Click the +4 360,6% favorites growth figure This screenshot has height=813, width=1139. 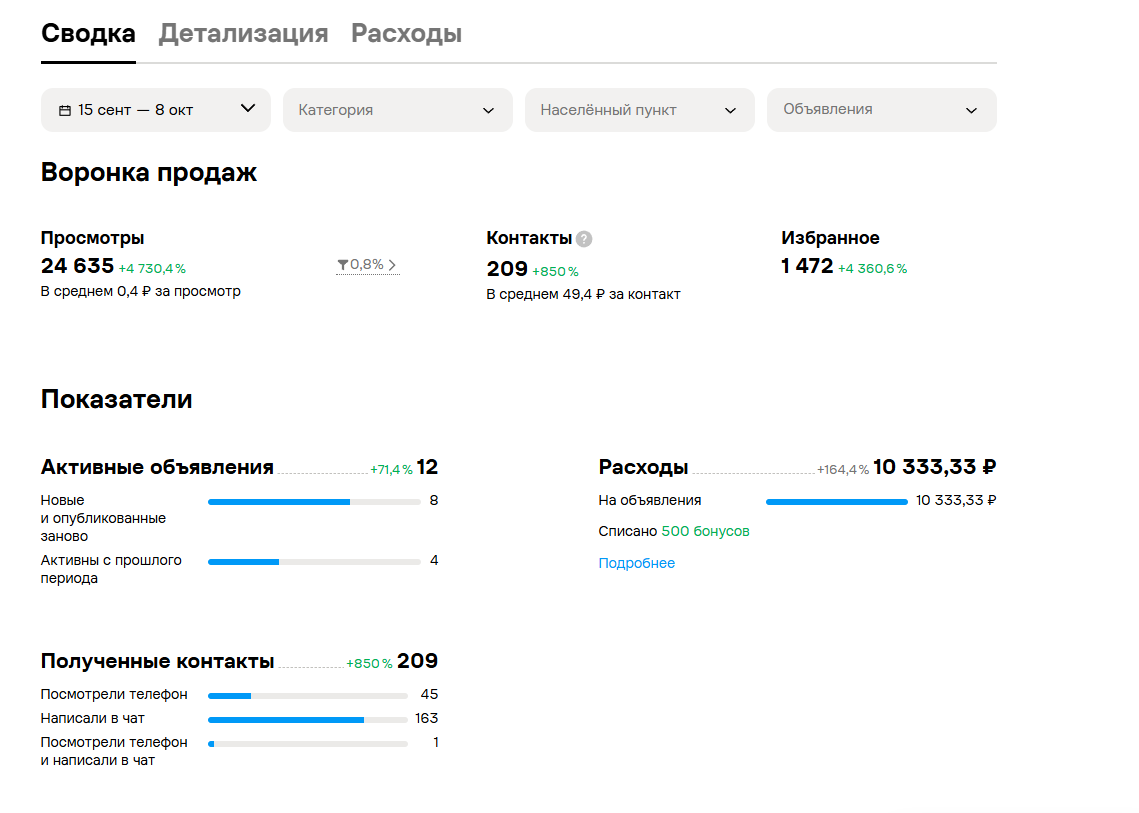point(872,269)
